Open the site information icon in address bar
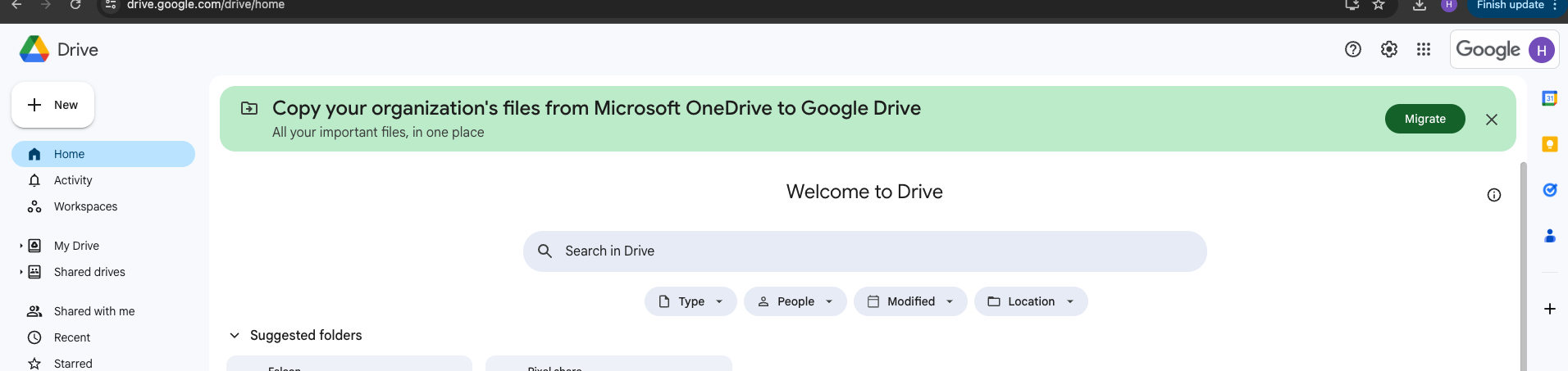1568x371 pixels. tap(112, 5)
